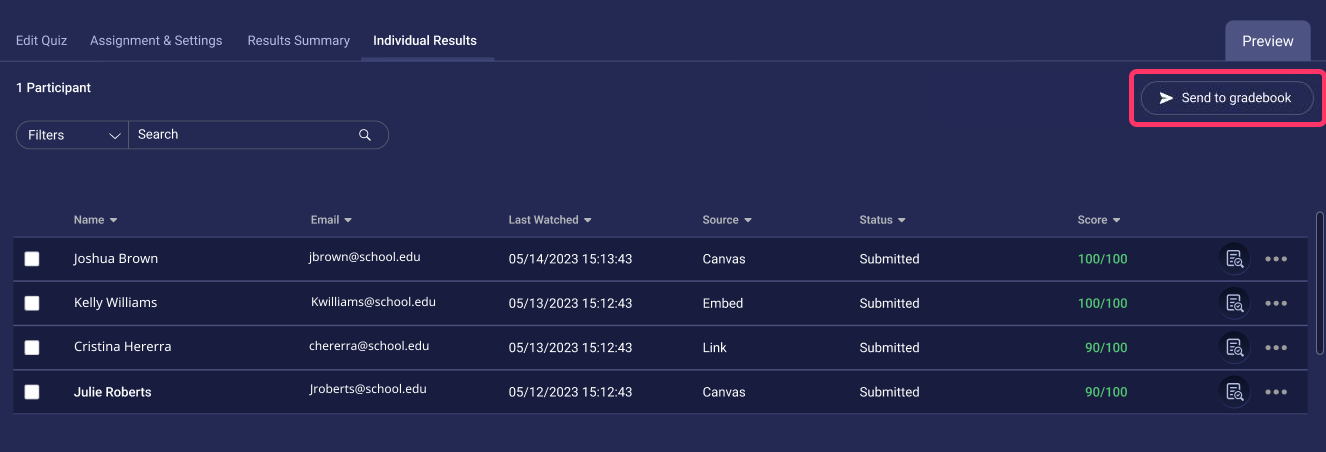Click the vertical scrollbar of the results table
Screen dimensions: 1326x452
[1321, 281]
